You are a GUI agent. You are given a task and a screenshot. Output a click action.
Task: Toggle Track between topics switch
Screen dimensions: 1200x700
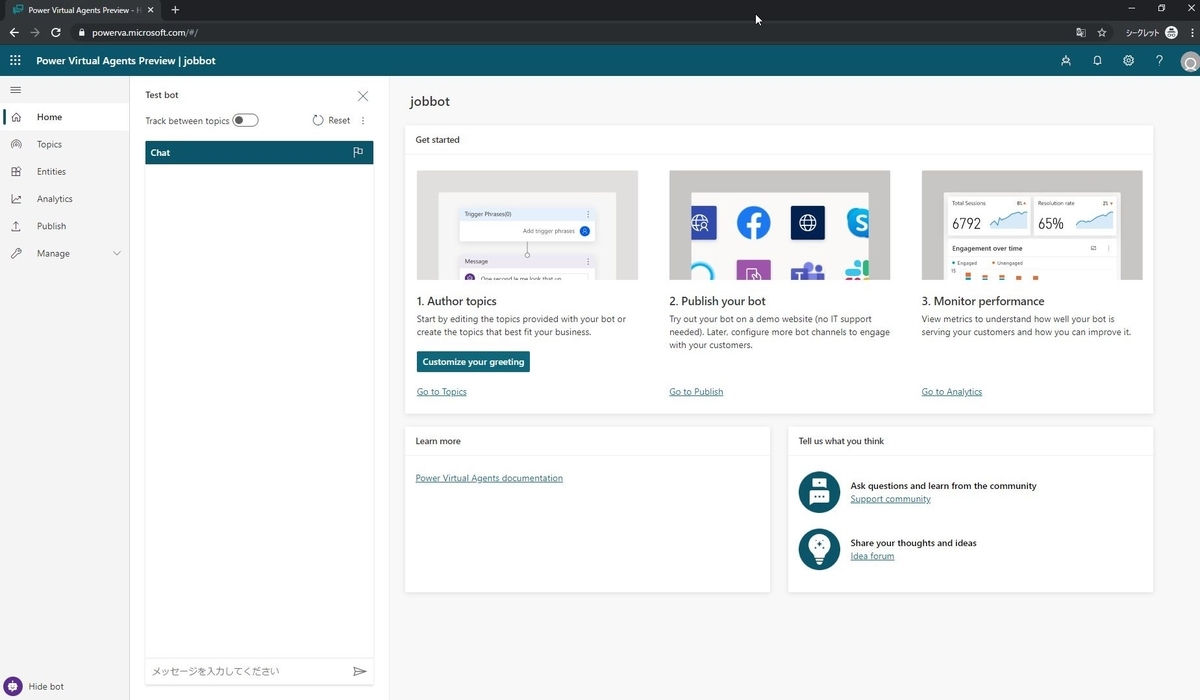tap(245, 120)
